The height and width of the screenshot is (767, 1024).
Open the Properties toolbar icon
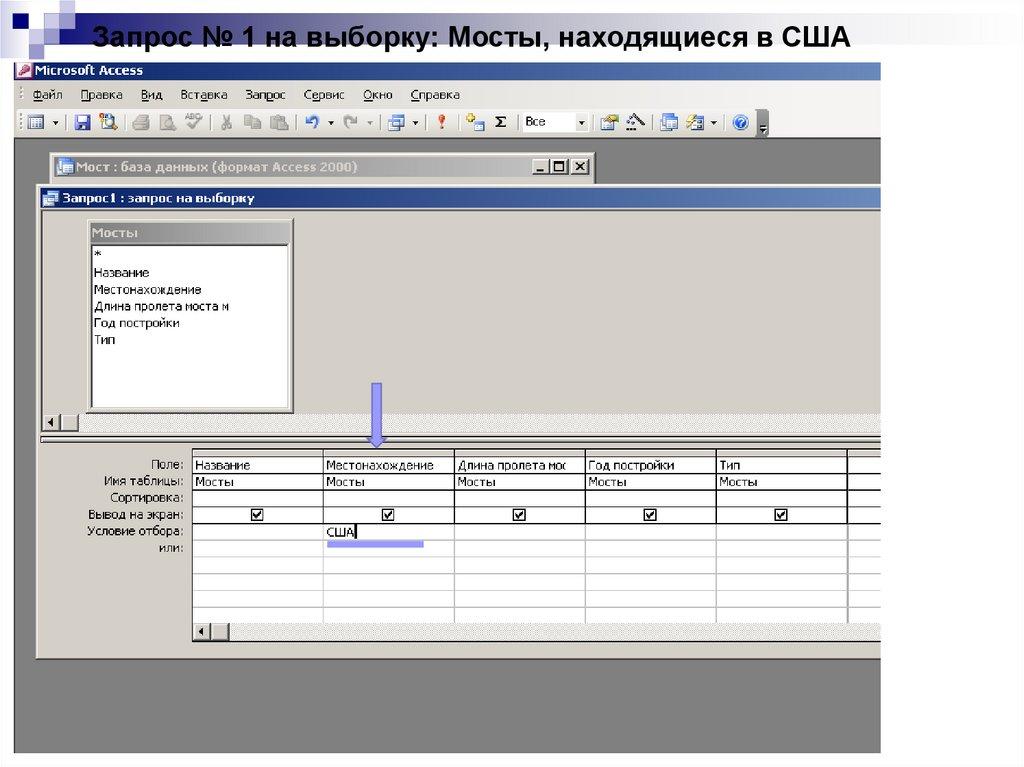tap(609, 122)
